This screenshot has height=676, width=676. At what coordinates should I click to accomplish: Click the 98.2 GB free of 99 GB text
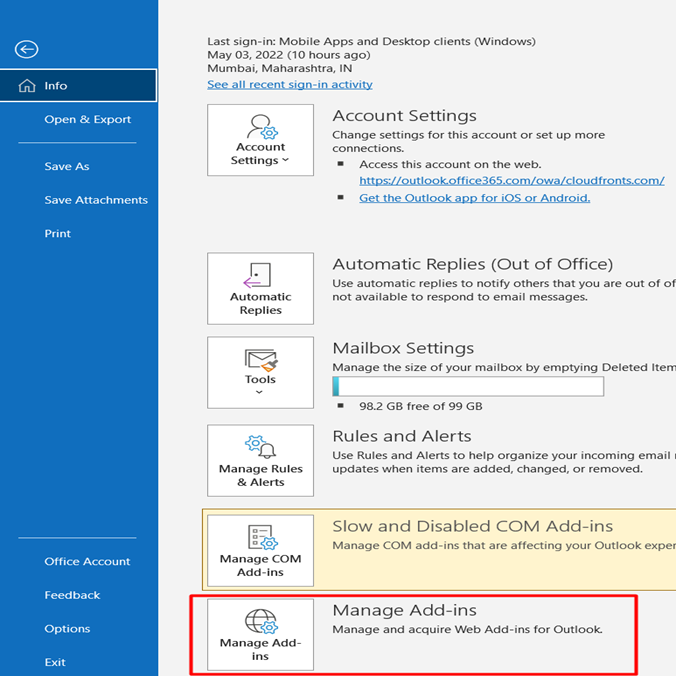[421, 406]
